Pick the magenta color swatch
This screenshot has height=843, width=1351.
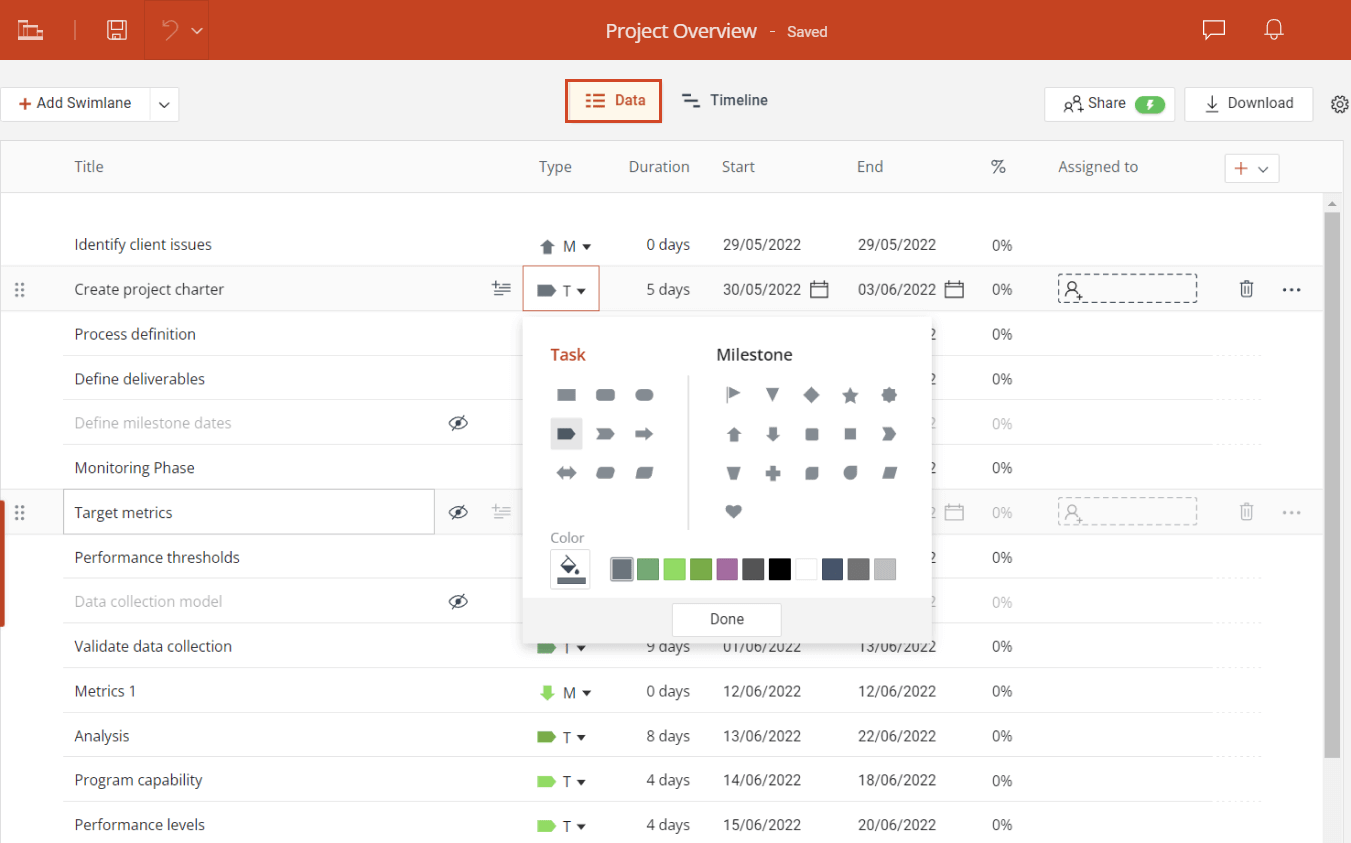pyautogui.click(x=727, y=568)
